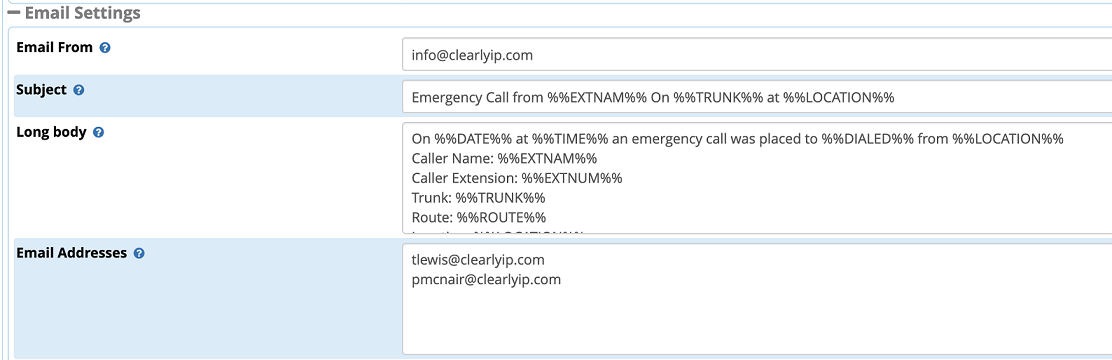Click the Email Settings heading text
The image size is (1112, 360).
click(82, 13)
